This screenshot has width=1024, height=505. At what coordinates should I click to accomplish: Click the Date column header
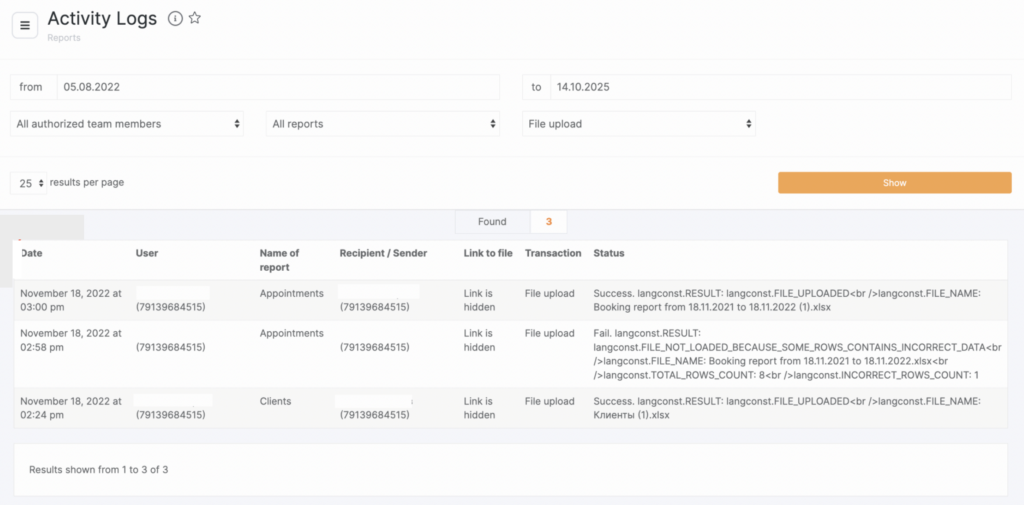[x=32, y=253]
